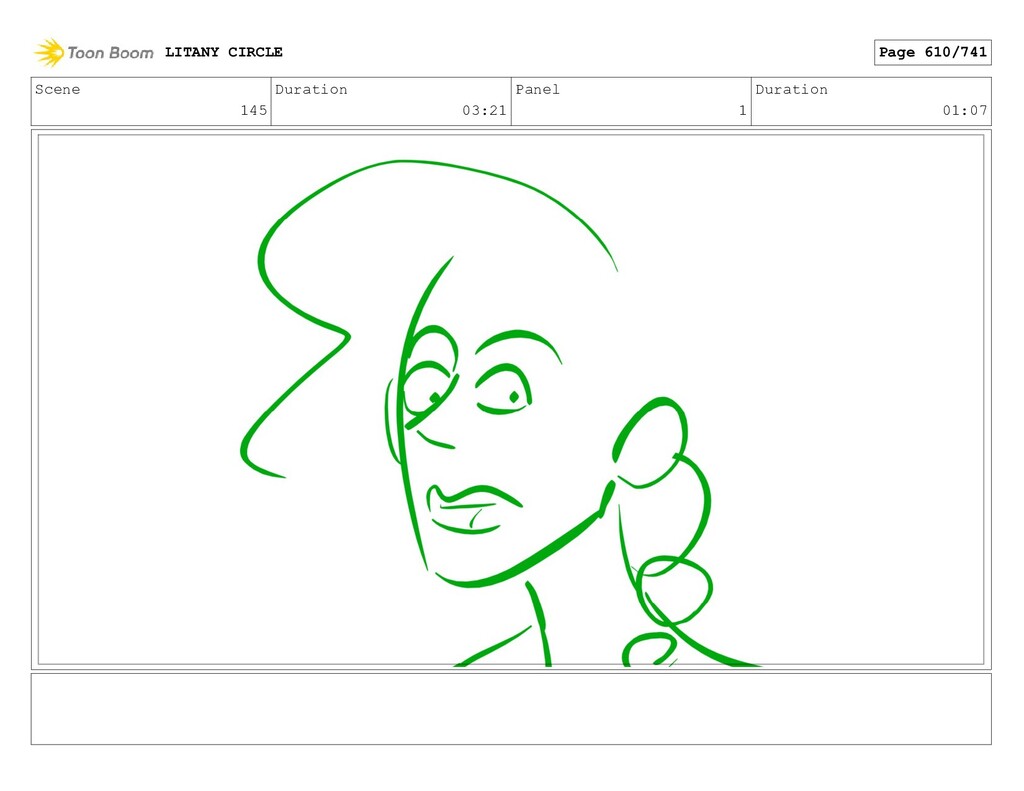Select the panel duration value 01:07
Image resolution: width=1024 pixels, height=791 pixels.
(x=965, y=110)
